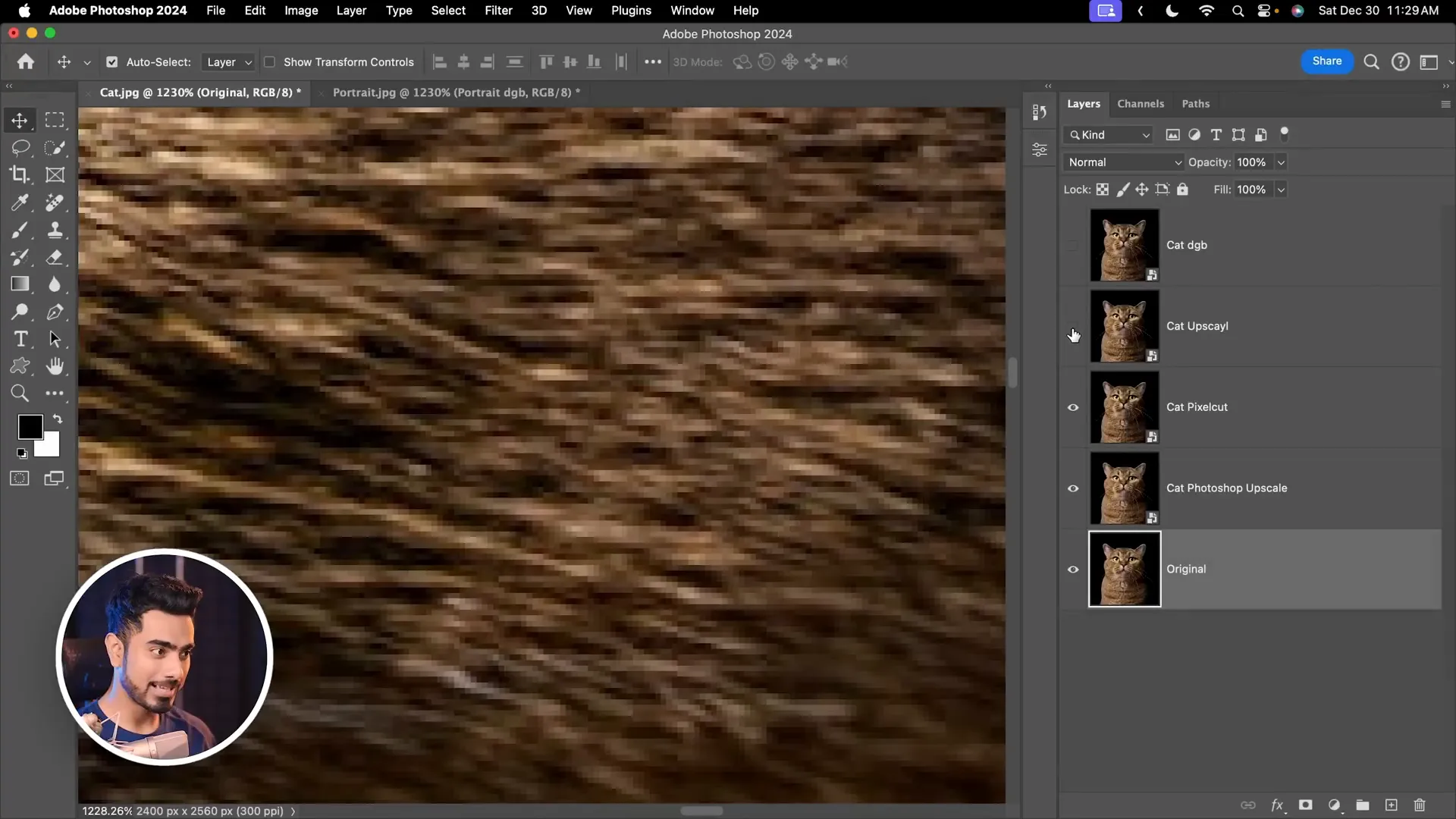Select the Zoom tool in toolbar
This screenshot has width=1456, height=819.
click(x=20, y=393)
